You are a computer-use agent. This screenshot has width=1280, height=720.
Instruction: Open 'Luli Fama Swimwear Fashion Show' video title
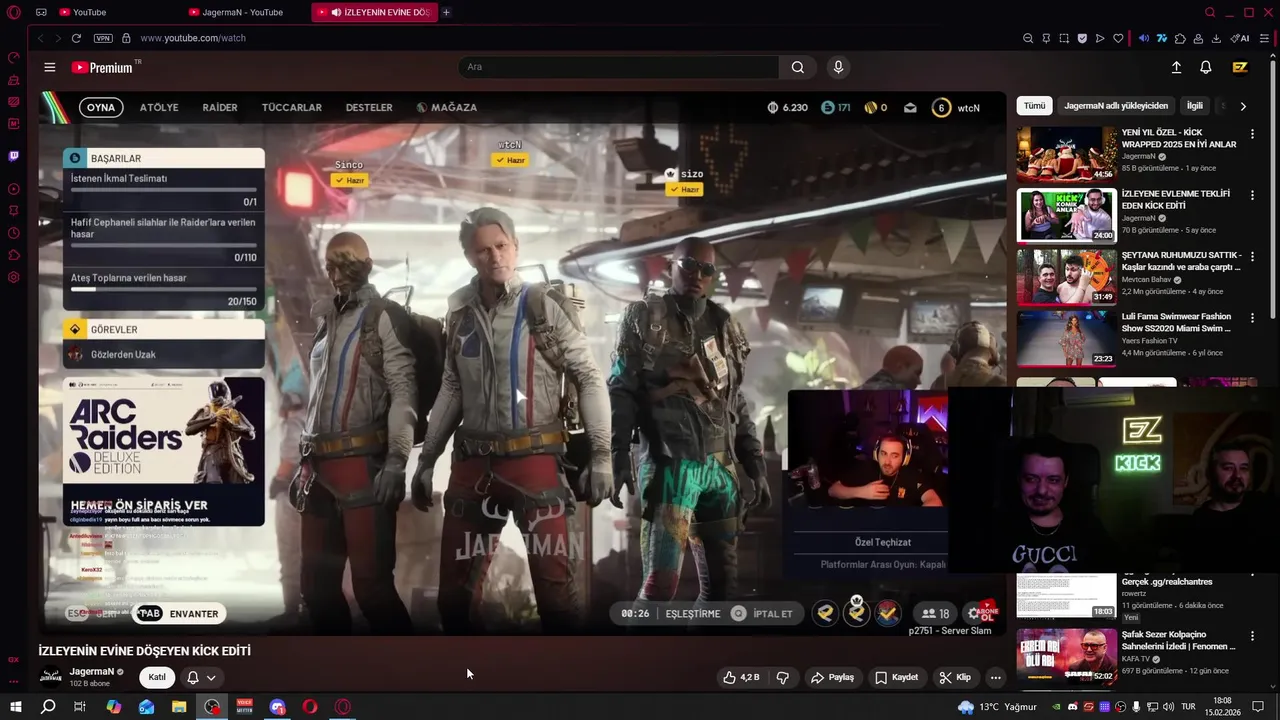pos(1176,322)
